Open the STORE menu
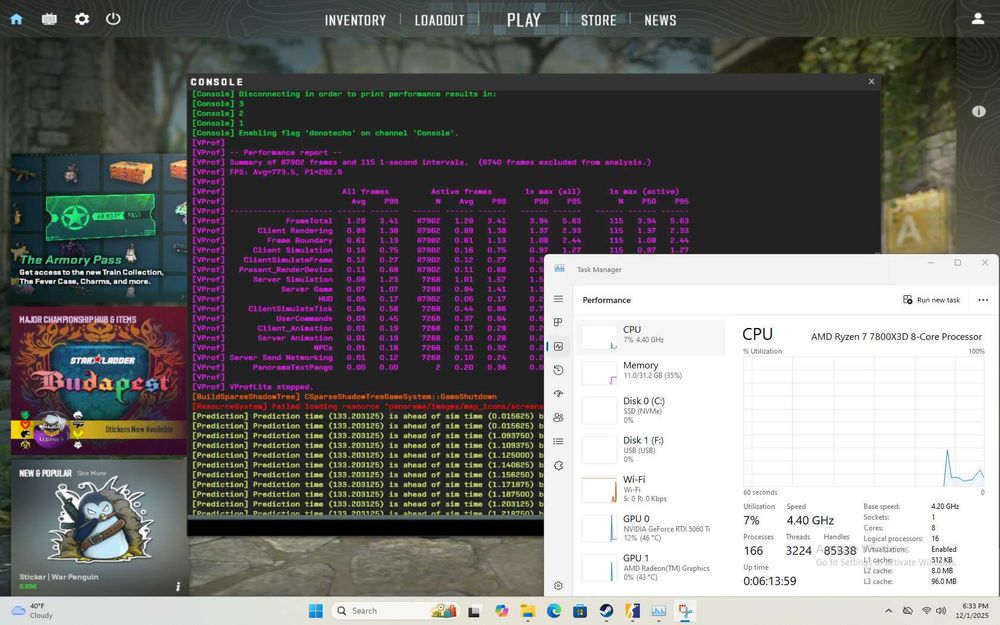 [x=598, y=20]
